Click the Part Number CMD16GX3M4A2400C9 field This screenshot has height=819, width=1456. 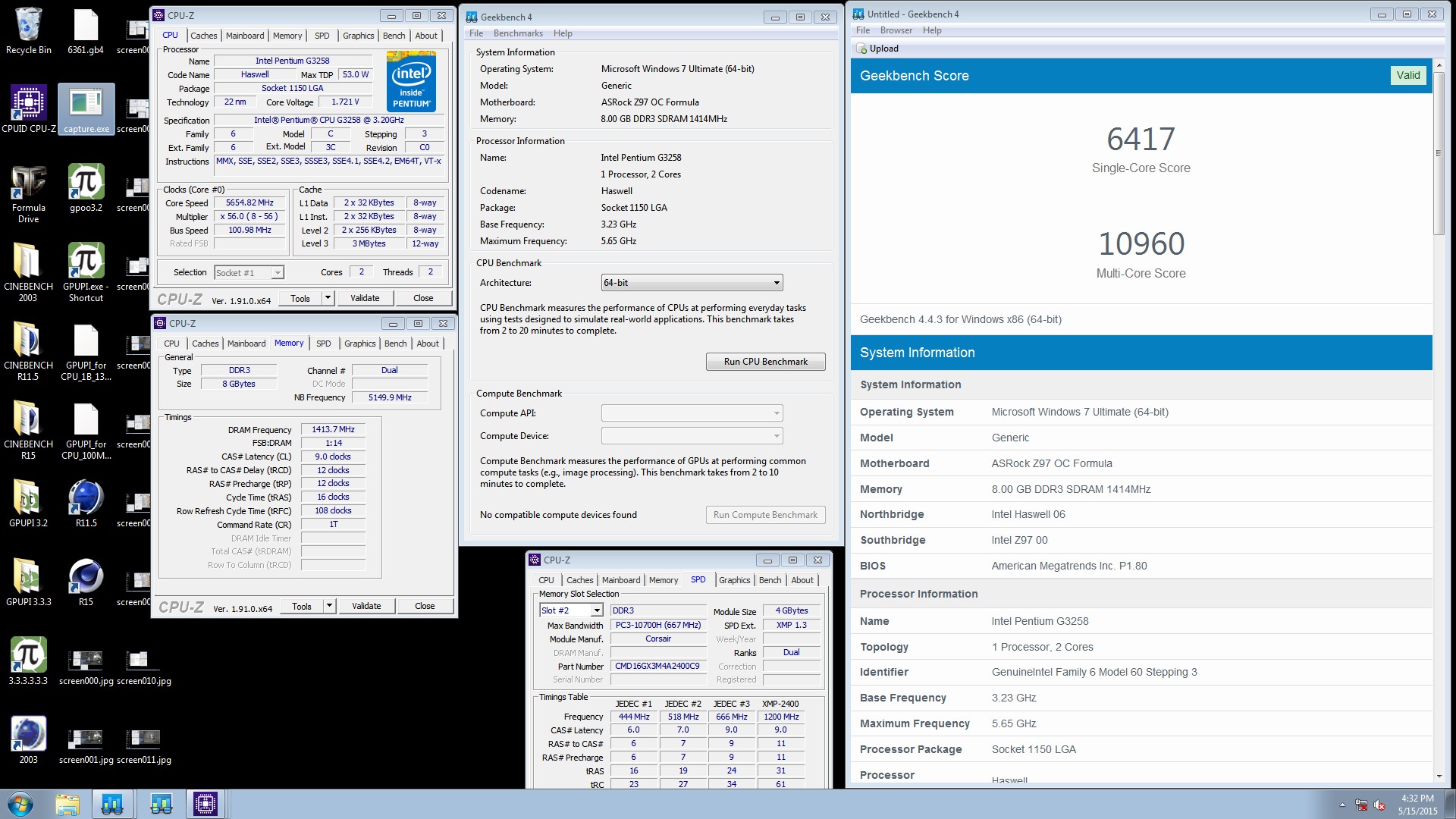coord(657,666)
